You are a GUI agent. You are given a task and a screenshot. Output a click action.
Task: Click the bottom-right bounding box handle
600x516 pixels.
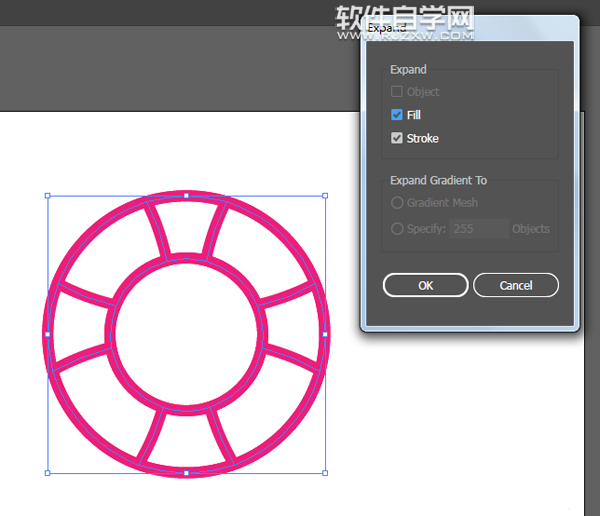(325, 473)
